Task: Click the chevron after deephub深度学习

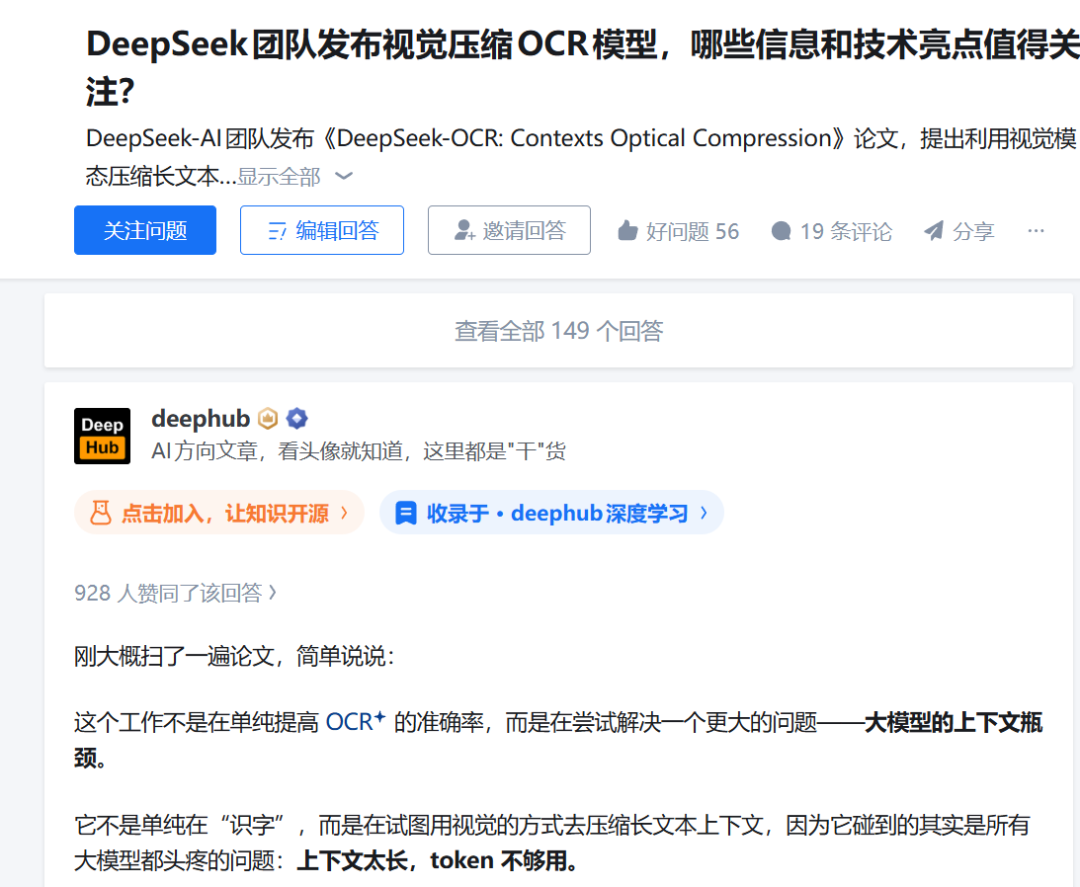Action: tap(703, 512)
